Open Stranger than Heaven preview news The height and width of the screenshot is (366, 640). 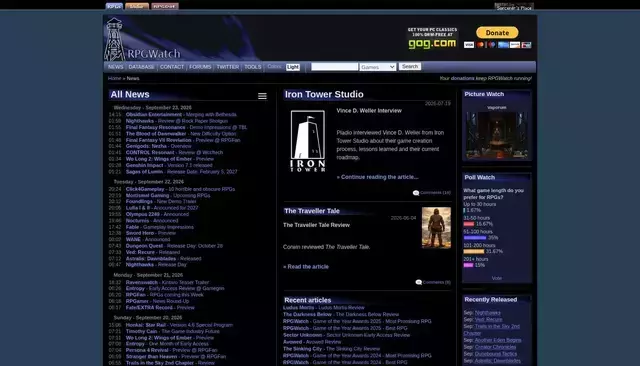176,357
